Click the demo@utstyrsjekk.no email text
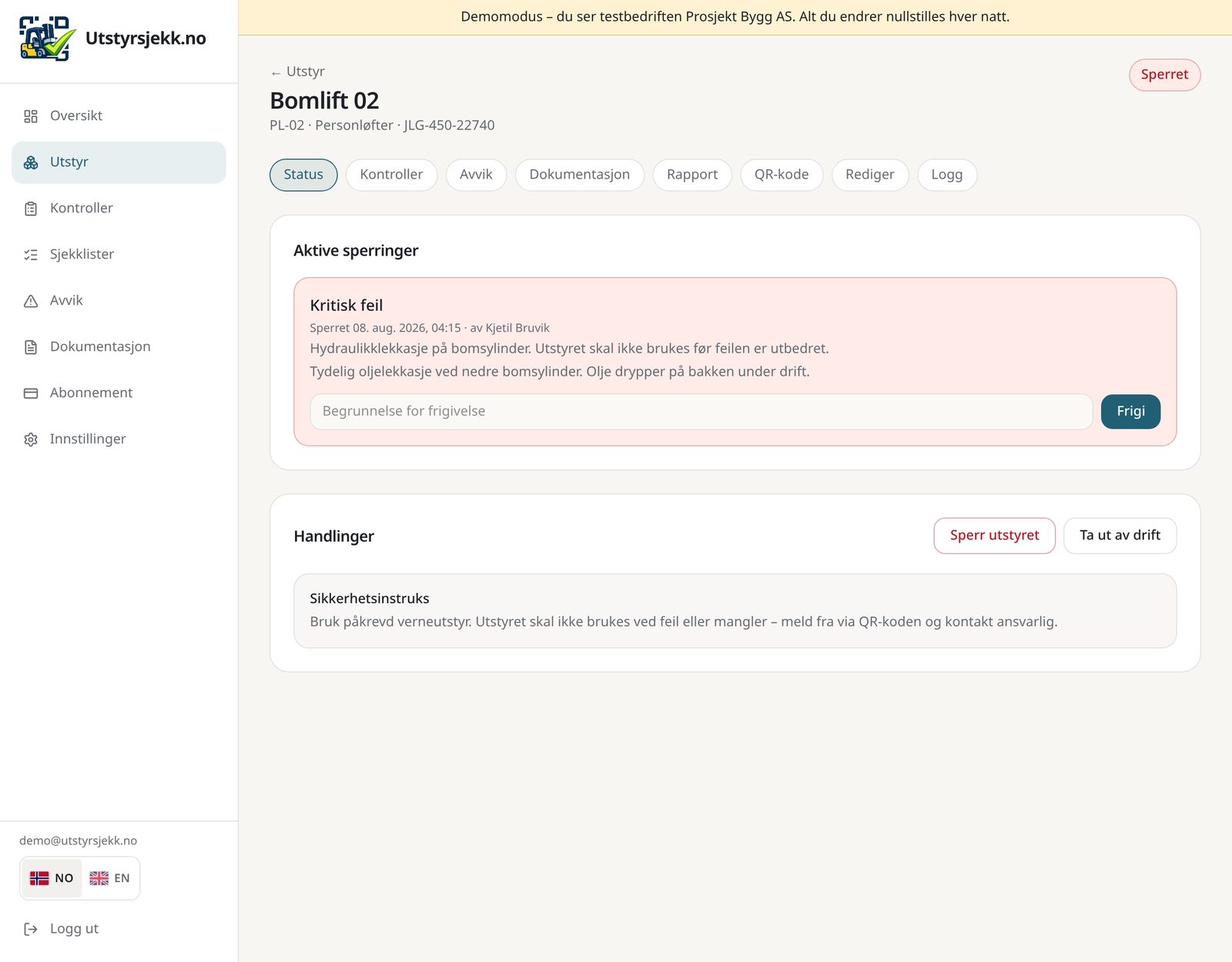Image resolution: width=1232 pixels, height=962 pixels. (x=79, y=841)
